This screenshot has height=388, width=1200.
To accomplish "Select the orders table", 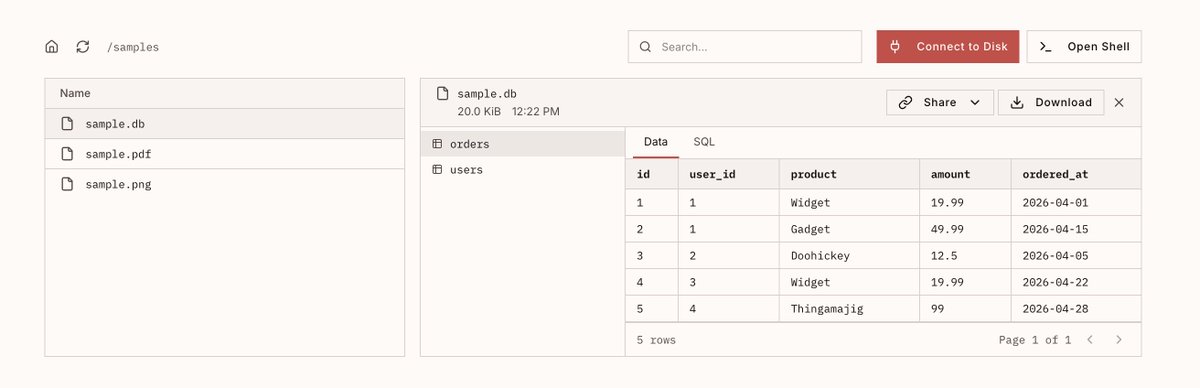I will point(522,144).
